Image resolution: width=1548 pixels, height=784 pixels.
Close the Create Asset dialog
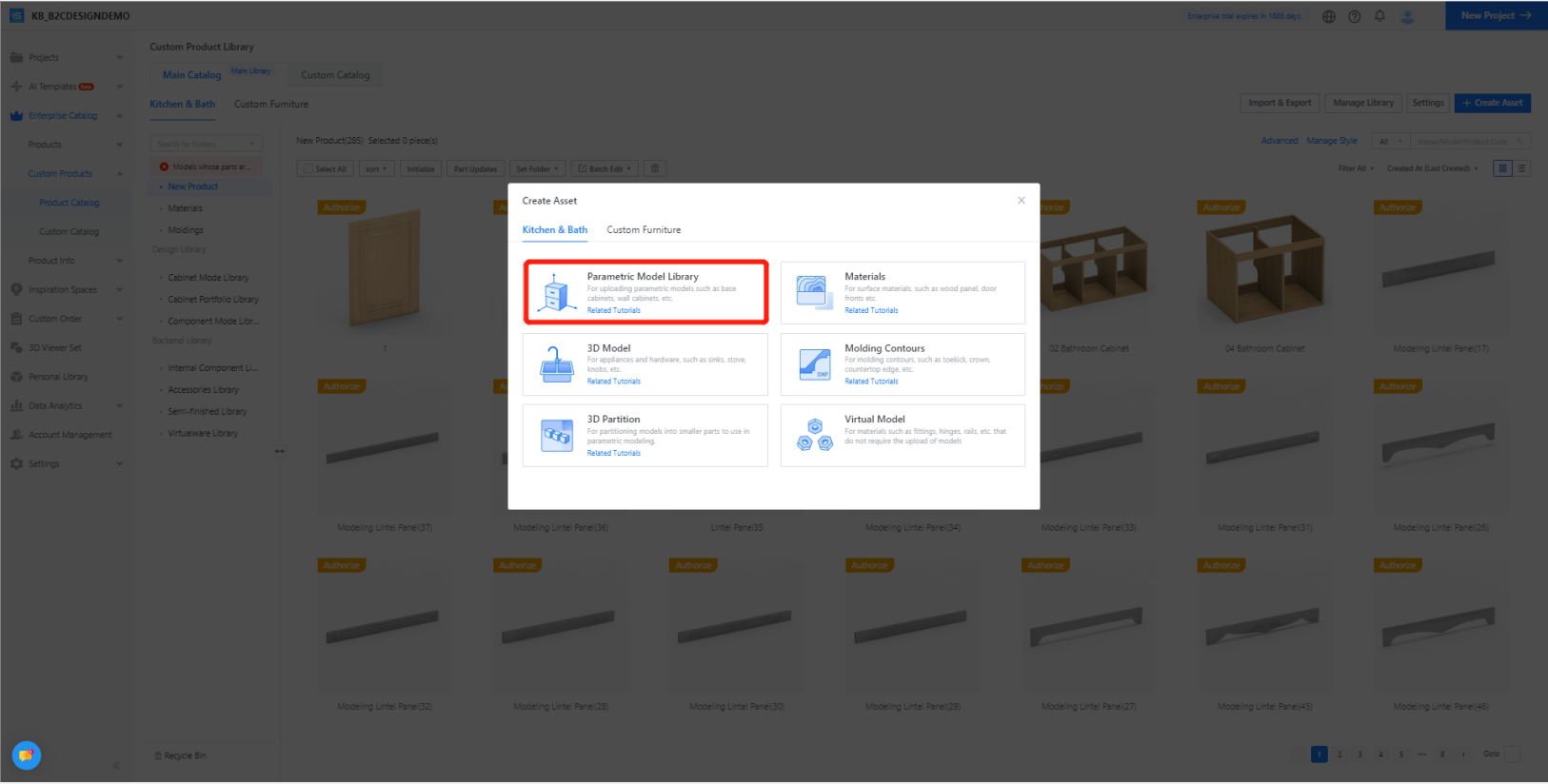1022,201
